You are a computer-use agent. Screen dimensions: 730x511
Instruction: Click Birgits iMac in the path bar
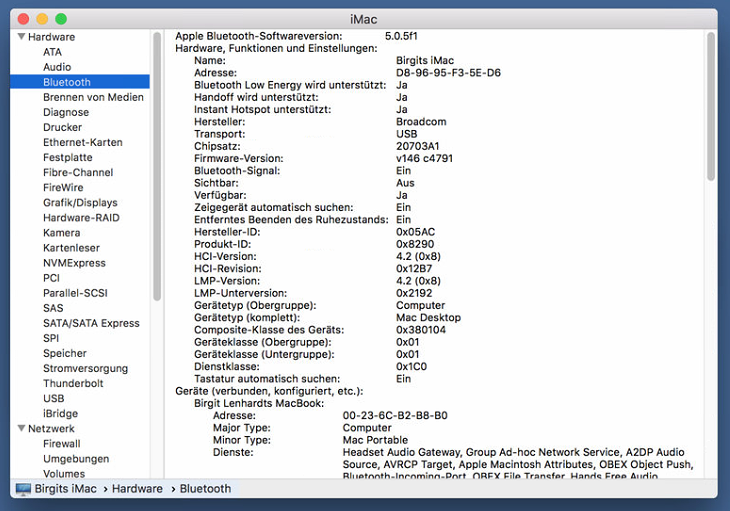[66, 489]
